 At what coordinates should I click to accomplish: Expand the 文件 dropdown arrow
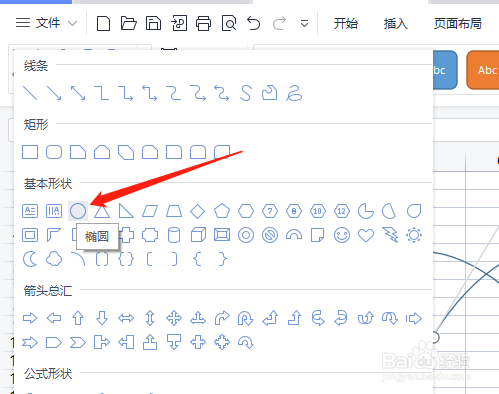[x=72, y=23]
